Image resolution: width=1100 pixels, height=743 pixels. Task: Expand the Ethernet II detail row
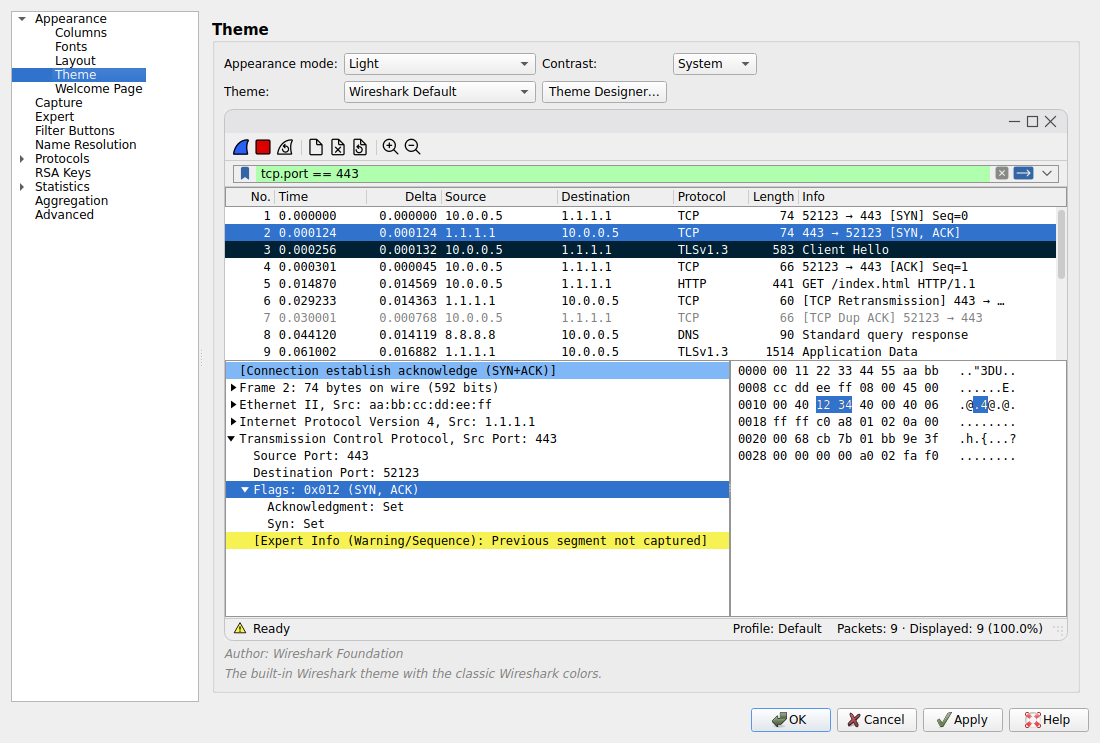pyautogui.click(x=234, y=404)
